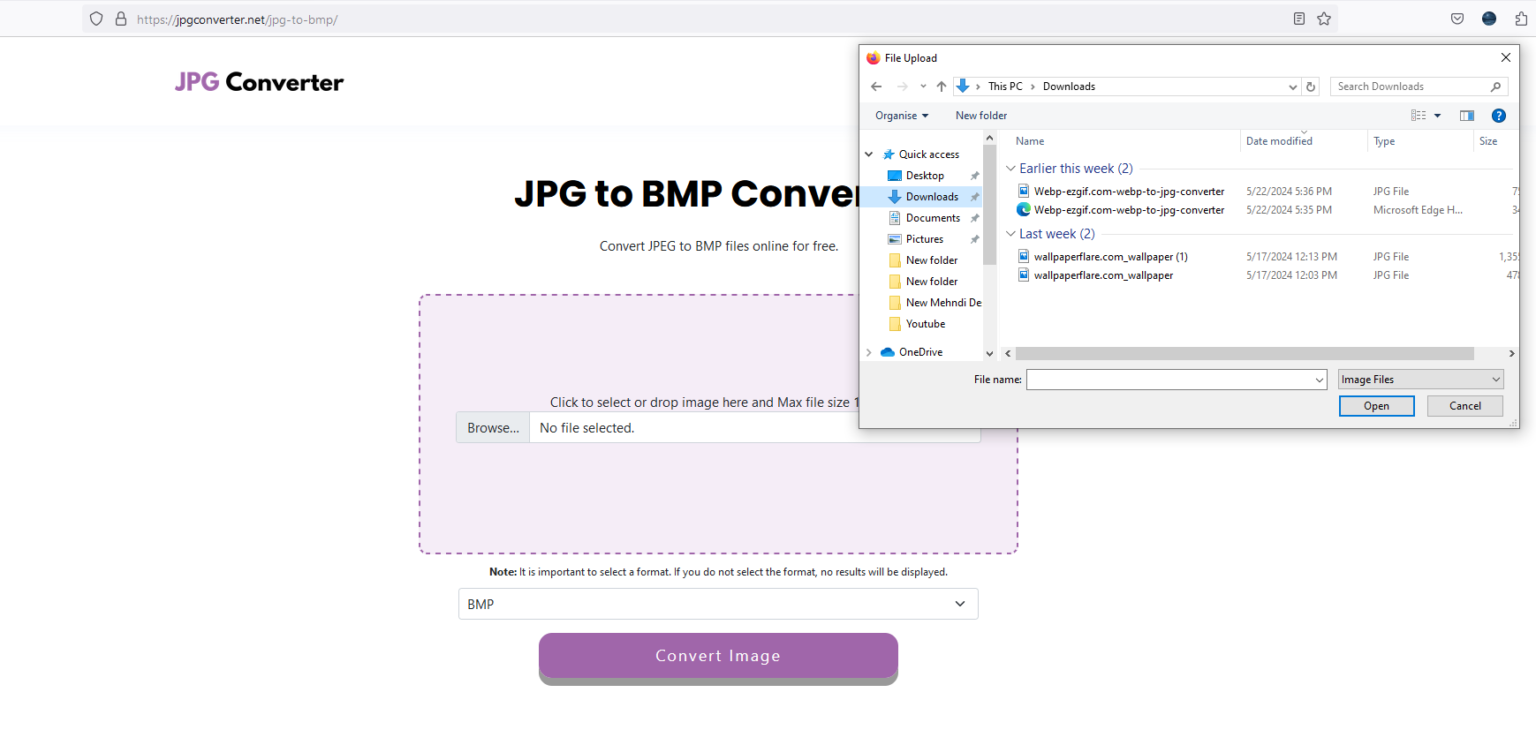Refresh the Downloads folder listing
Screen dimensions: 1536x730
coord(1311,87)
